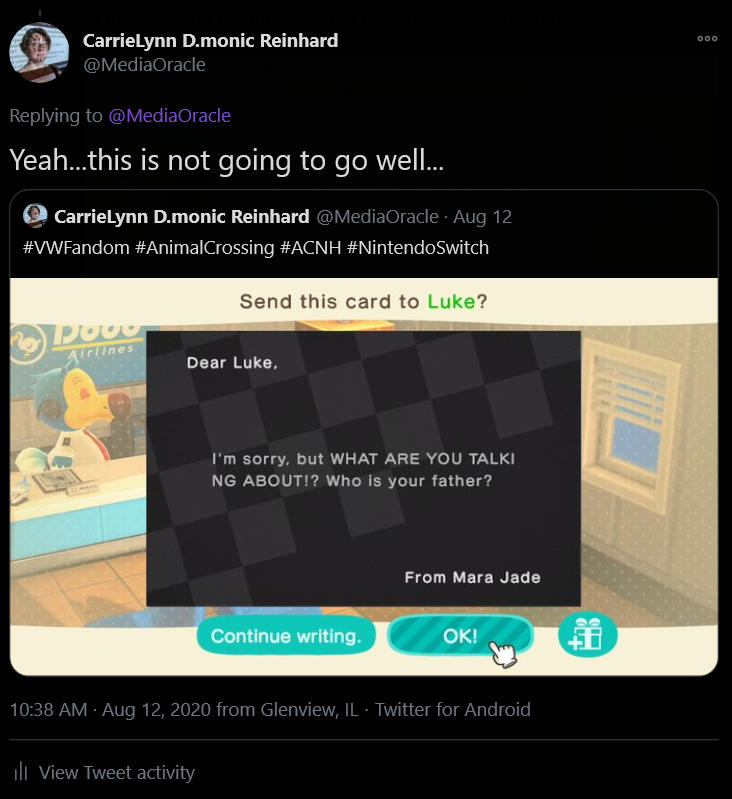
Task: Open the #NintendoSwitch hashtag
Action: pyautogui.click(x=418, y=248)
